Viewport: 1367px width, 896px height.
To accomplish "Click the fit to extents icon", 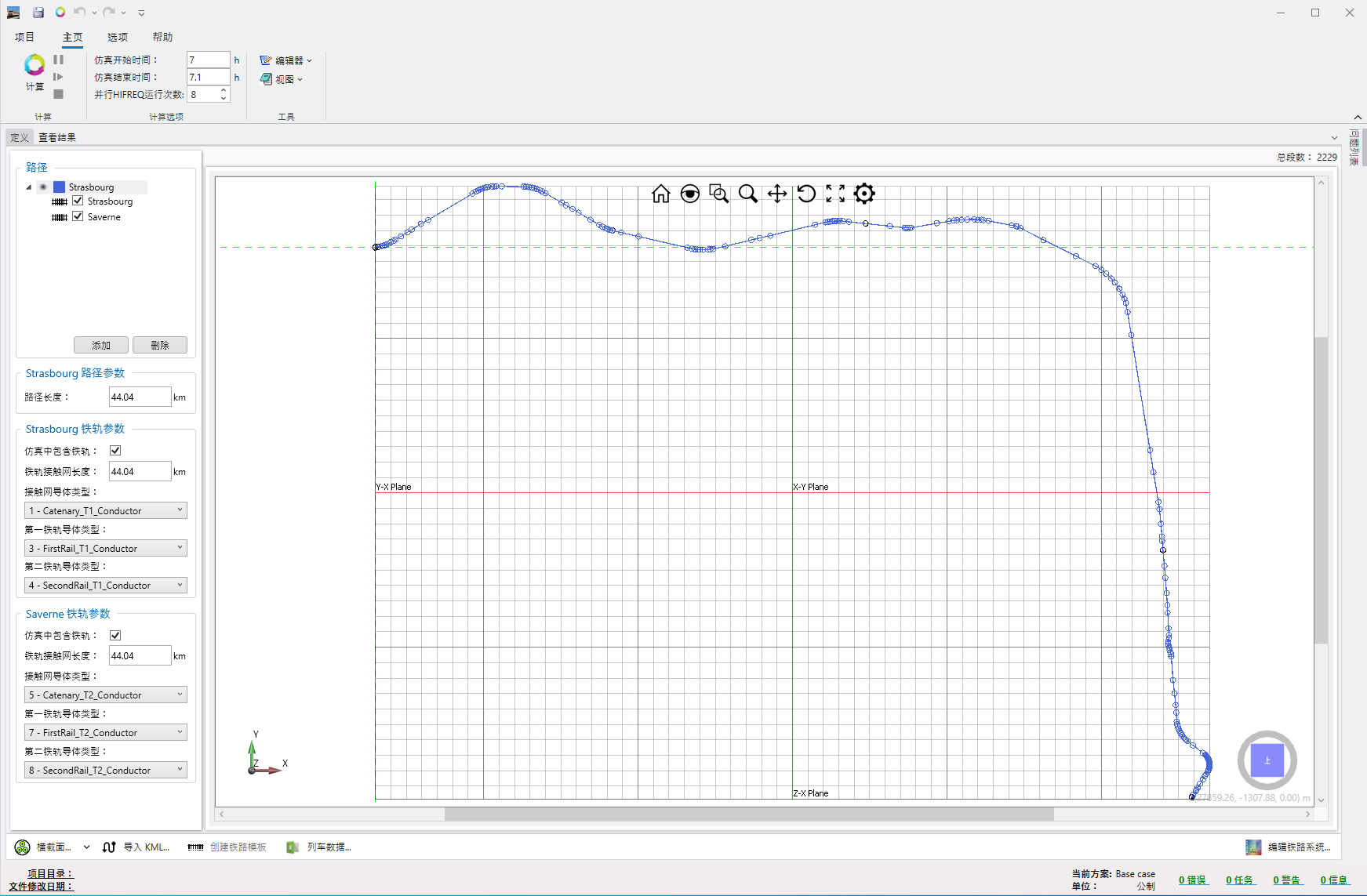I will tap(835, 194).
